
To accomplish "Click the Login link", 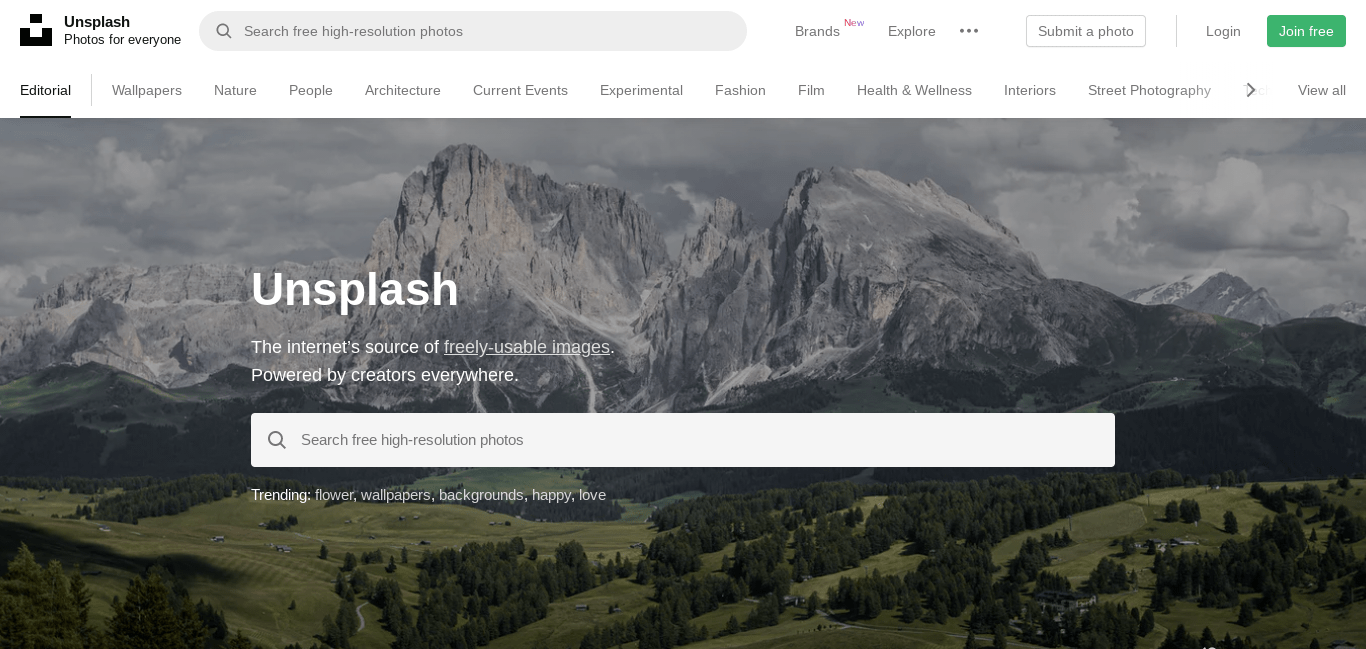I will 1223,31.
